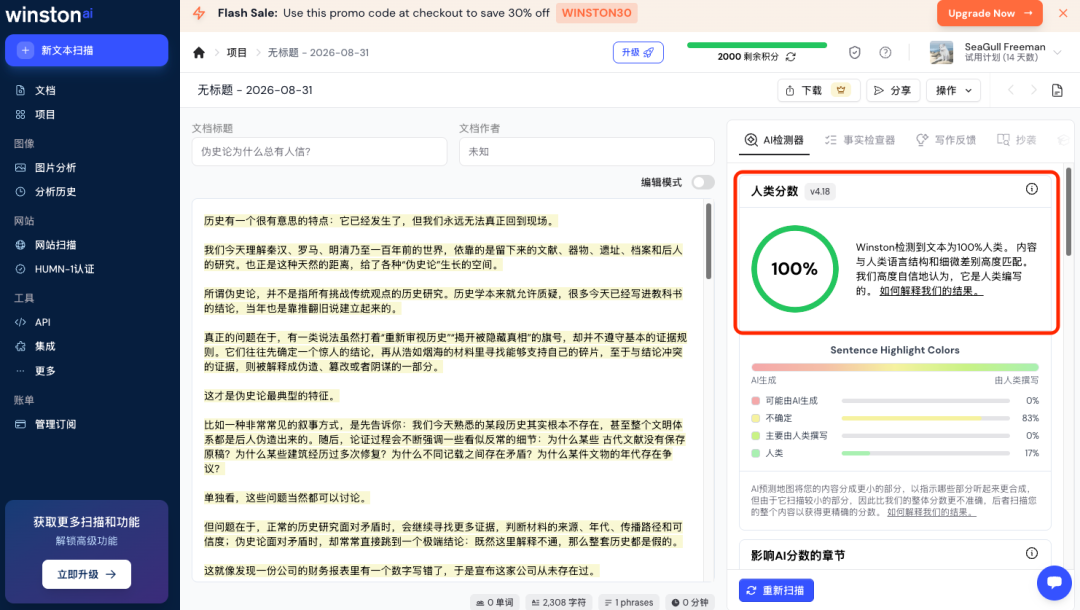Click the 升级 button
This screenshot has height=610, width=1080.
click(x=638, y=52)
